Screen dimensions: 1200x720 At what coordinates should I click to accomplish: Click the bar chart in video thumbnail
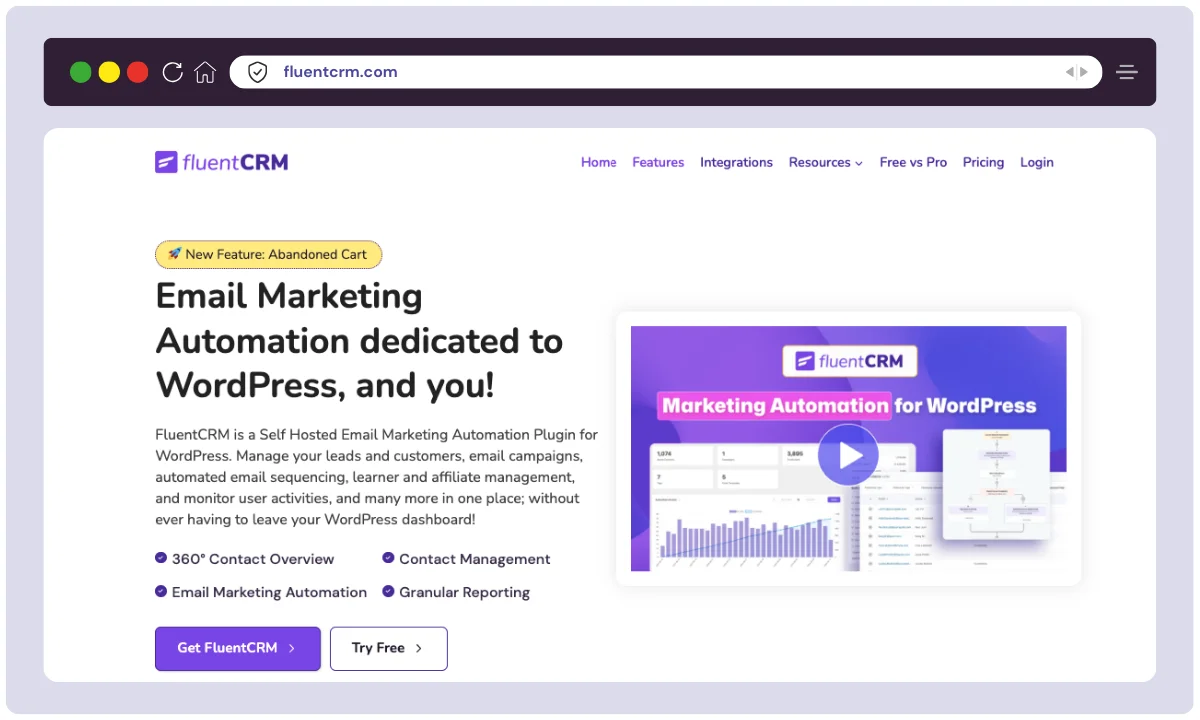(x=746, y=538)
